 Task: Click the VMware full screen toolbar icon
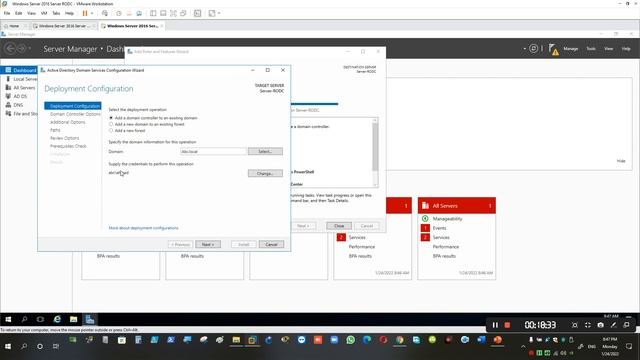click(x=173, y=13)
